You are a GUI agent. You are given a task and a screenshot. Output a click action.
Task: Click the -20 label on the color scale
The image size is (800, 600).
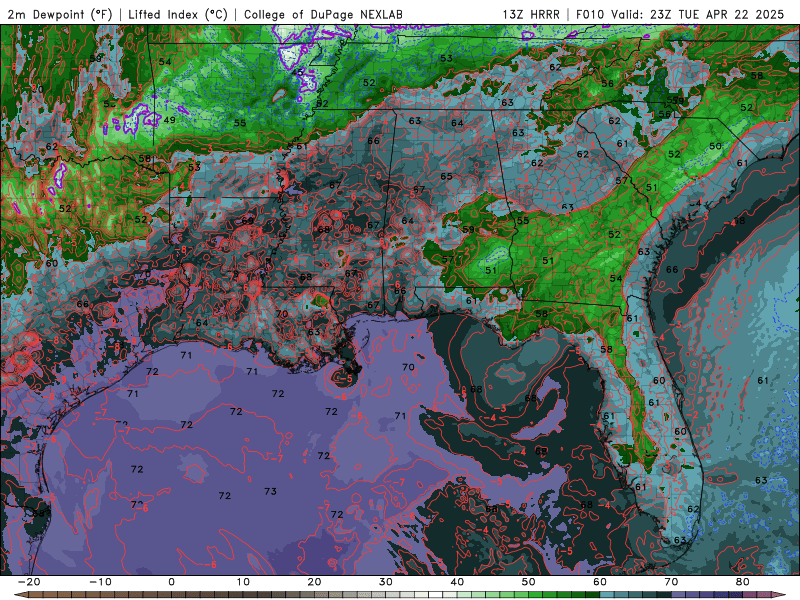pos(28,582)
